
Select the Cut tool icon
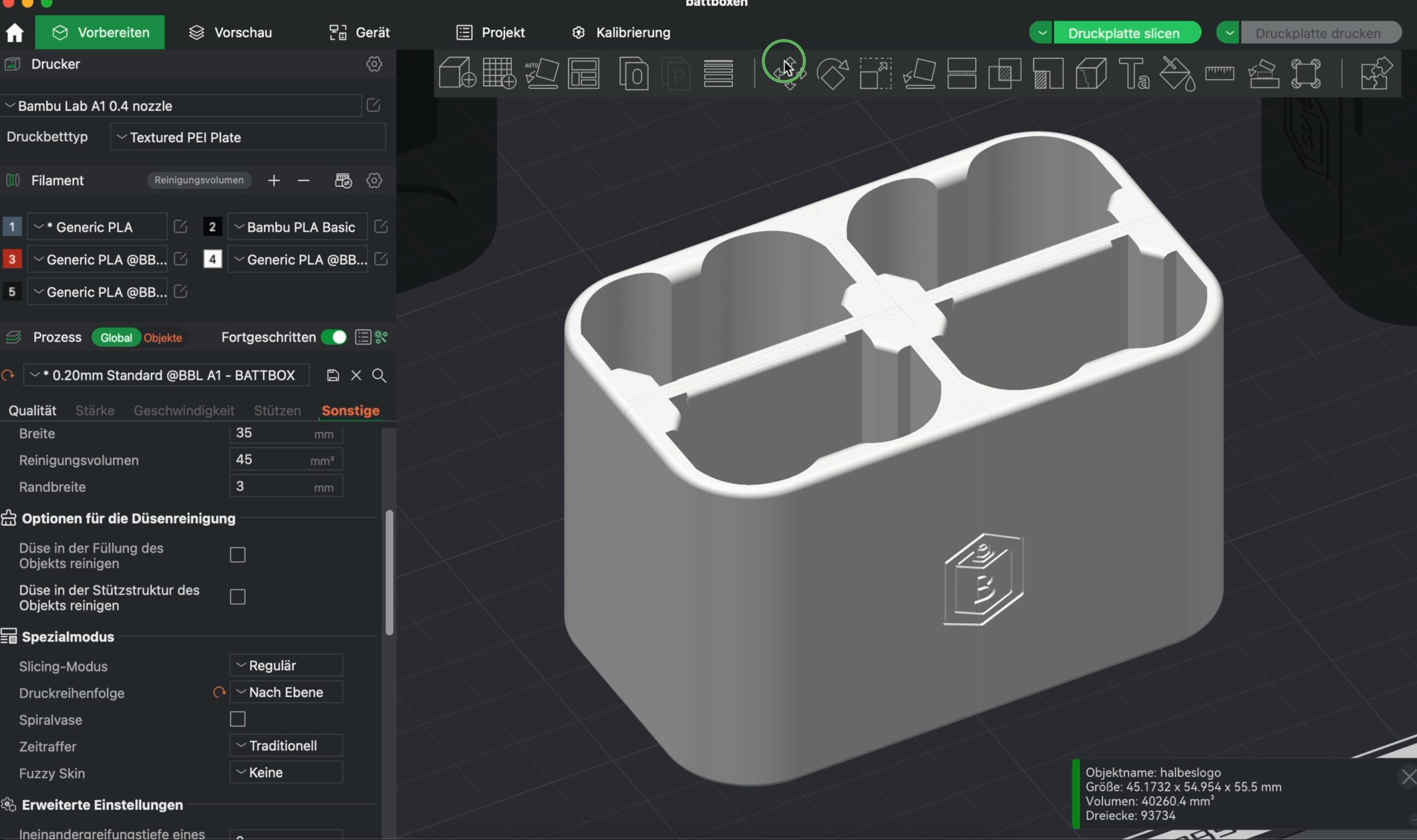(962, 73)
